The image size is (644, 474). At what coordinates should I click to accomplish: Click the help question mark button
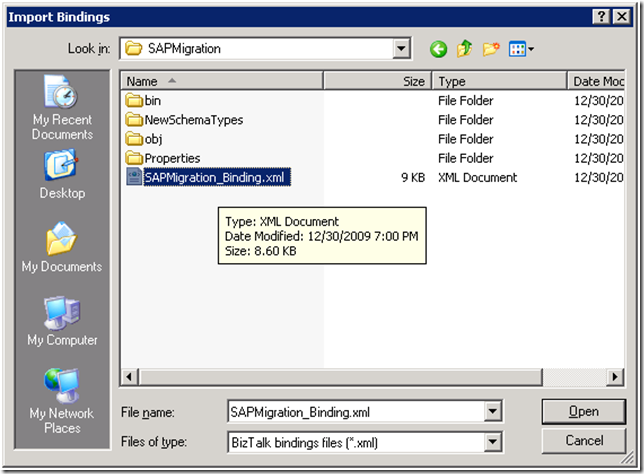click(x=601, y=17)
